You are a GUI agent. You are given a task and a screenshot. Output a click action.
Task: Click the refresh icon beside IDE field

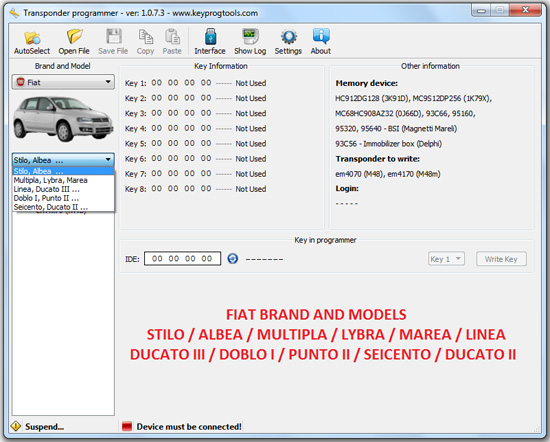[x=233, y=259]
